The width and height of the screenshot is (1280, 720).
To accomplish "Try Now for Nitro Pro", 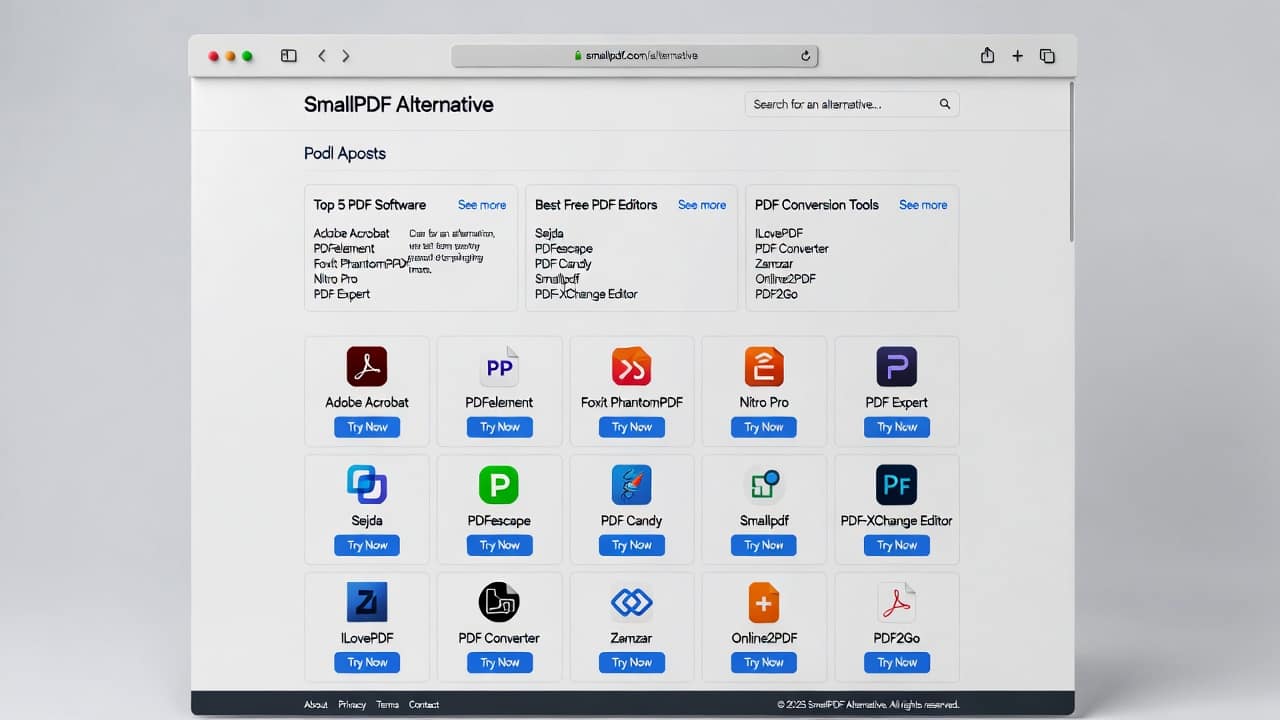I will (x=764, y=427).
